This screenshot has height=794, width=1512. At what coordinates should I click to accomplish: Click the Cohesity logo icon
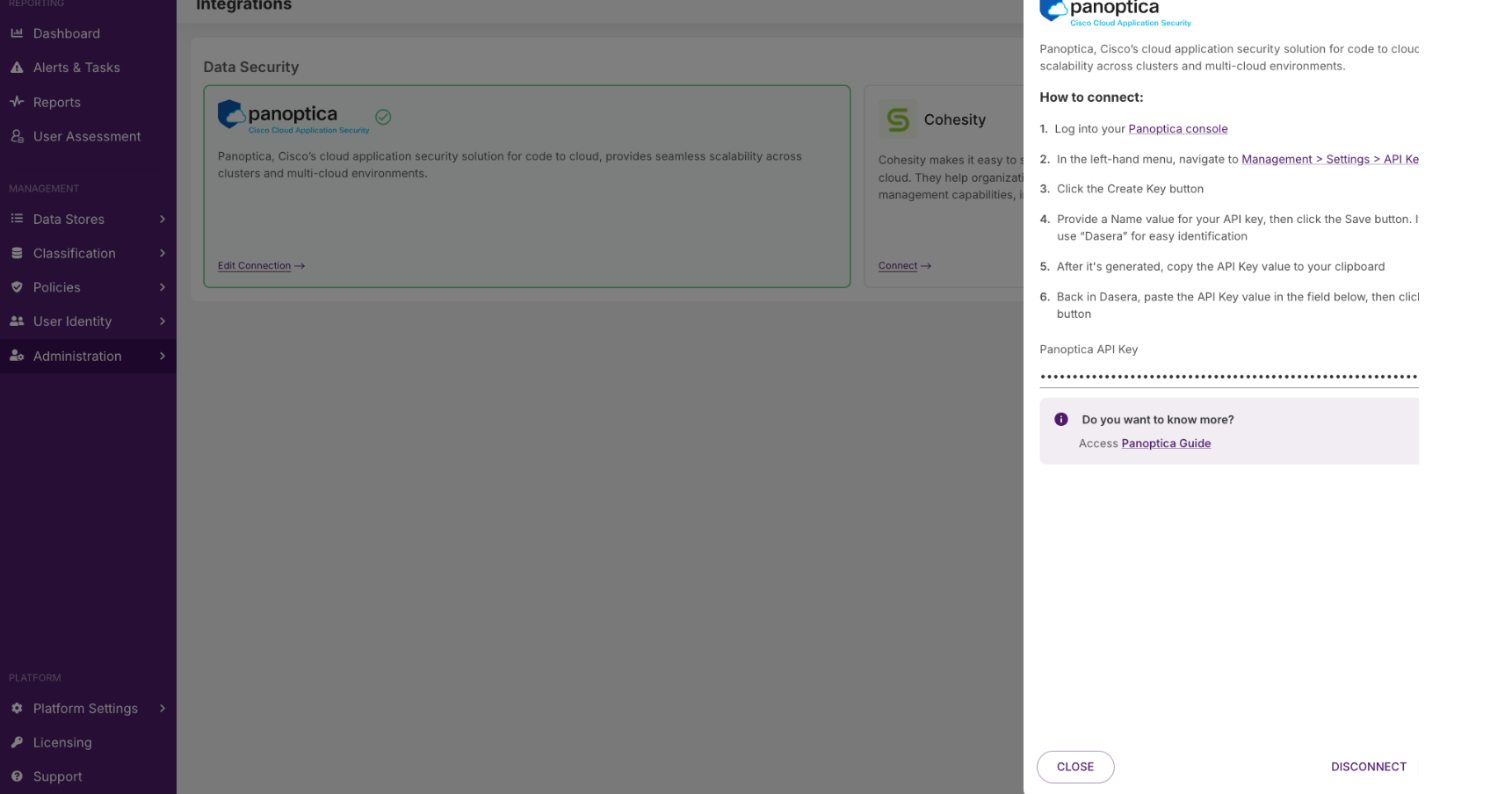(898, 119)
